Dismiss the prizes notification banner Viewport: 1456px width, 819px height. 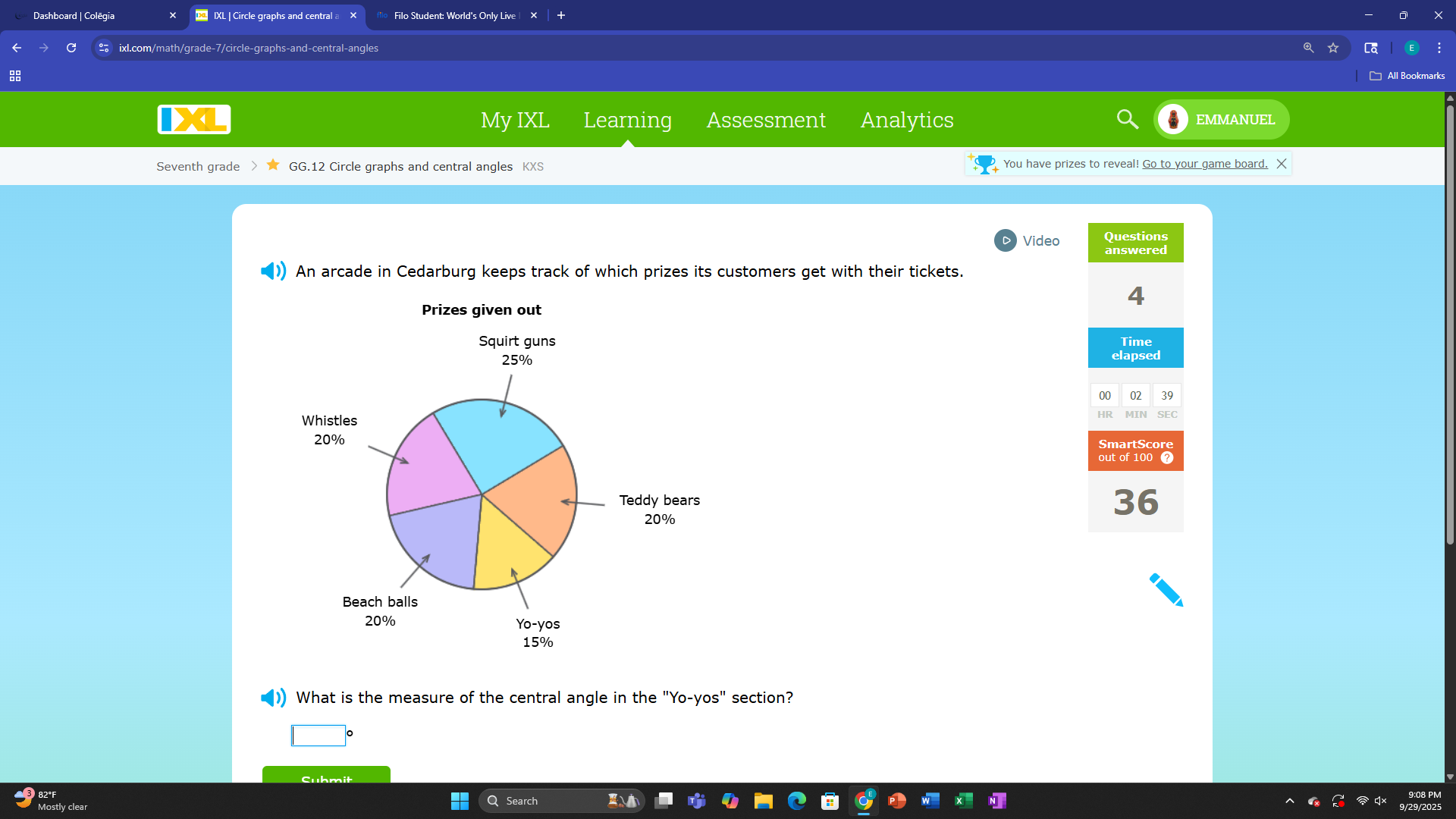click(x=1282, y=164)
